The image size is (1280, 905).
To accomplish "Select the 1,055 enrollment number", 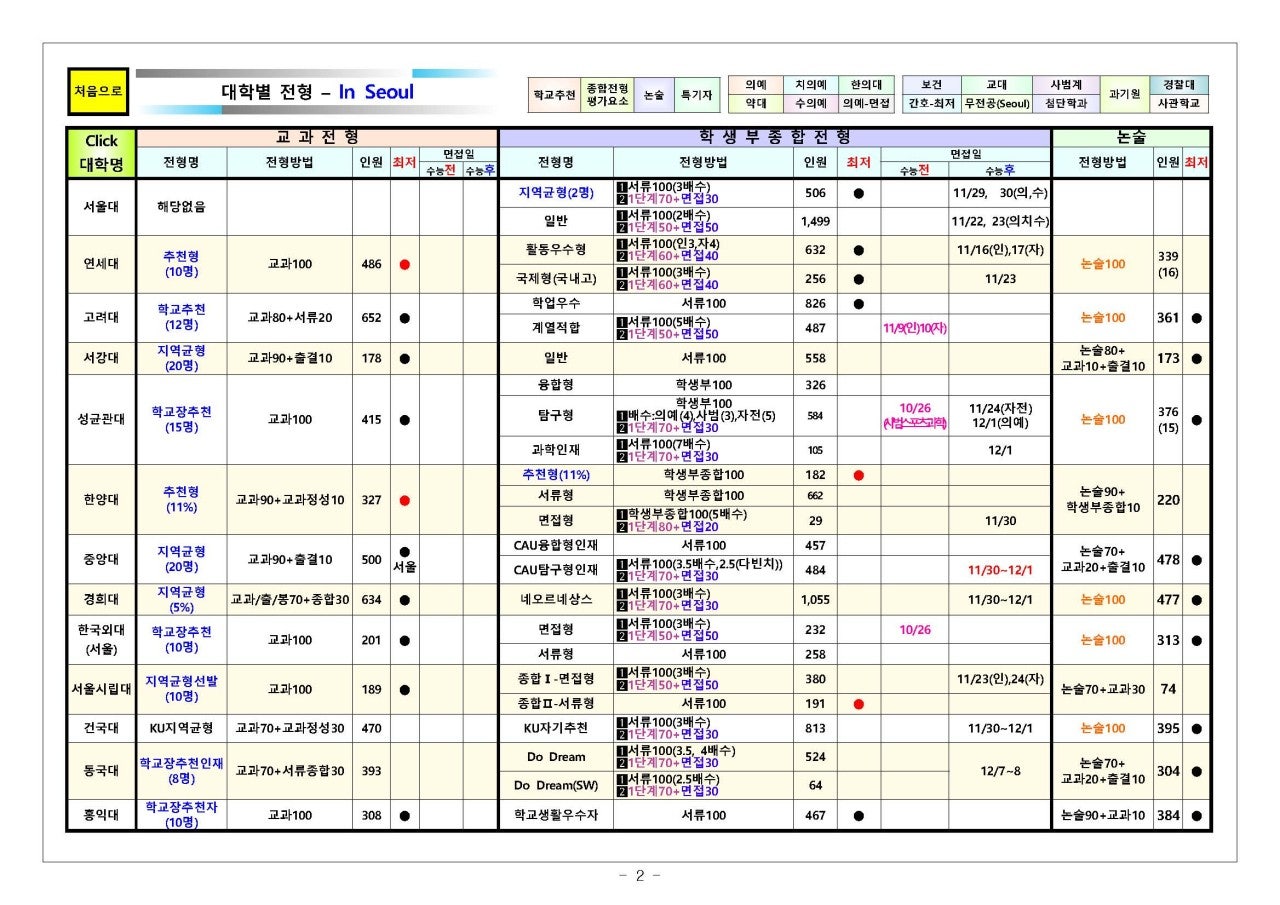I will coord(816,600).
